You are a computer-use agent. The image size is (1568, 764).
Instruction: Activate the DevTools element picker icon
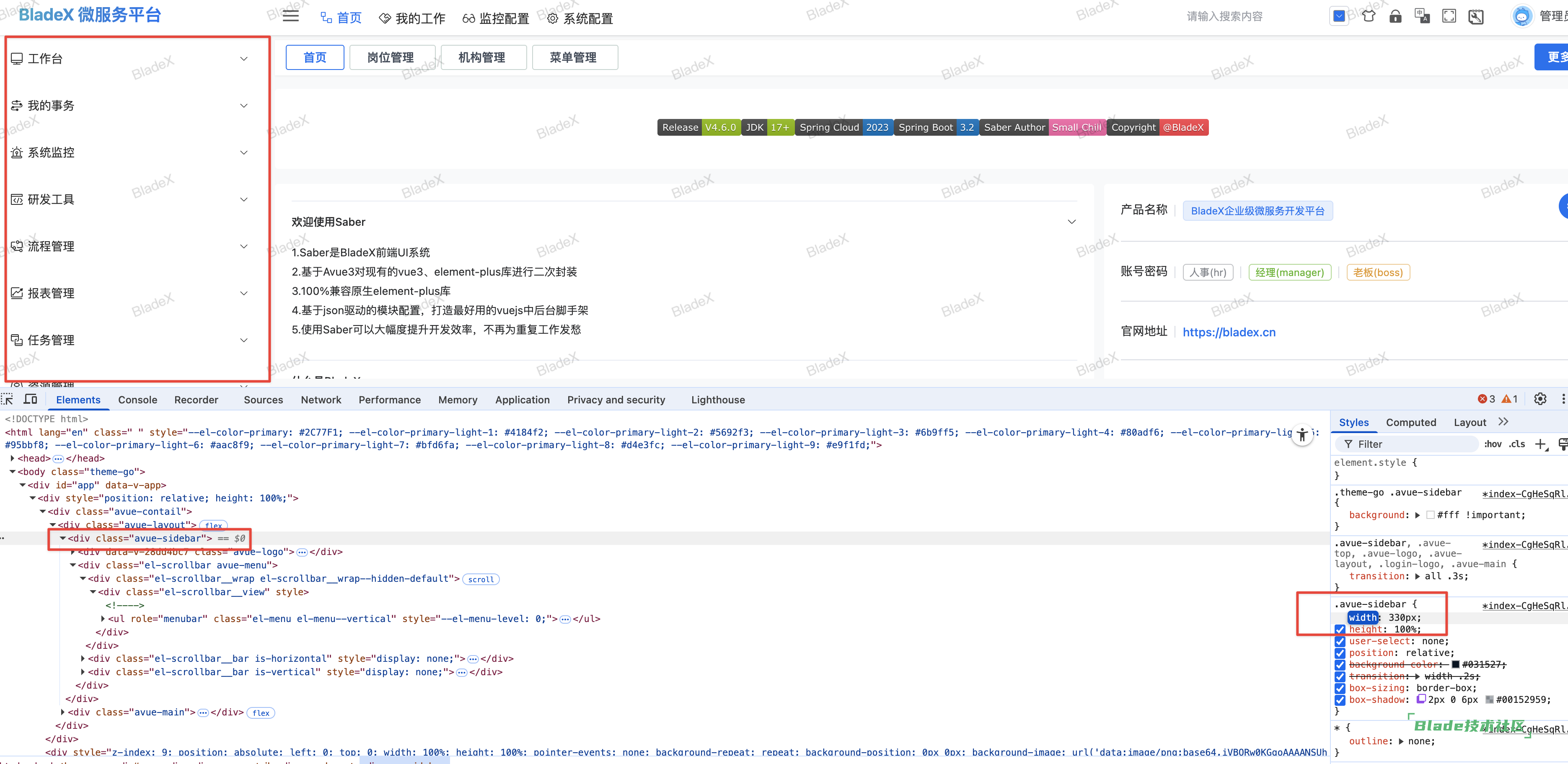[7, 400]
